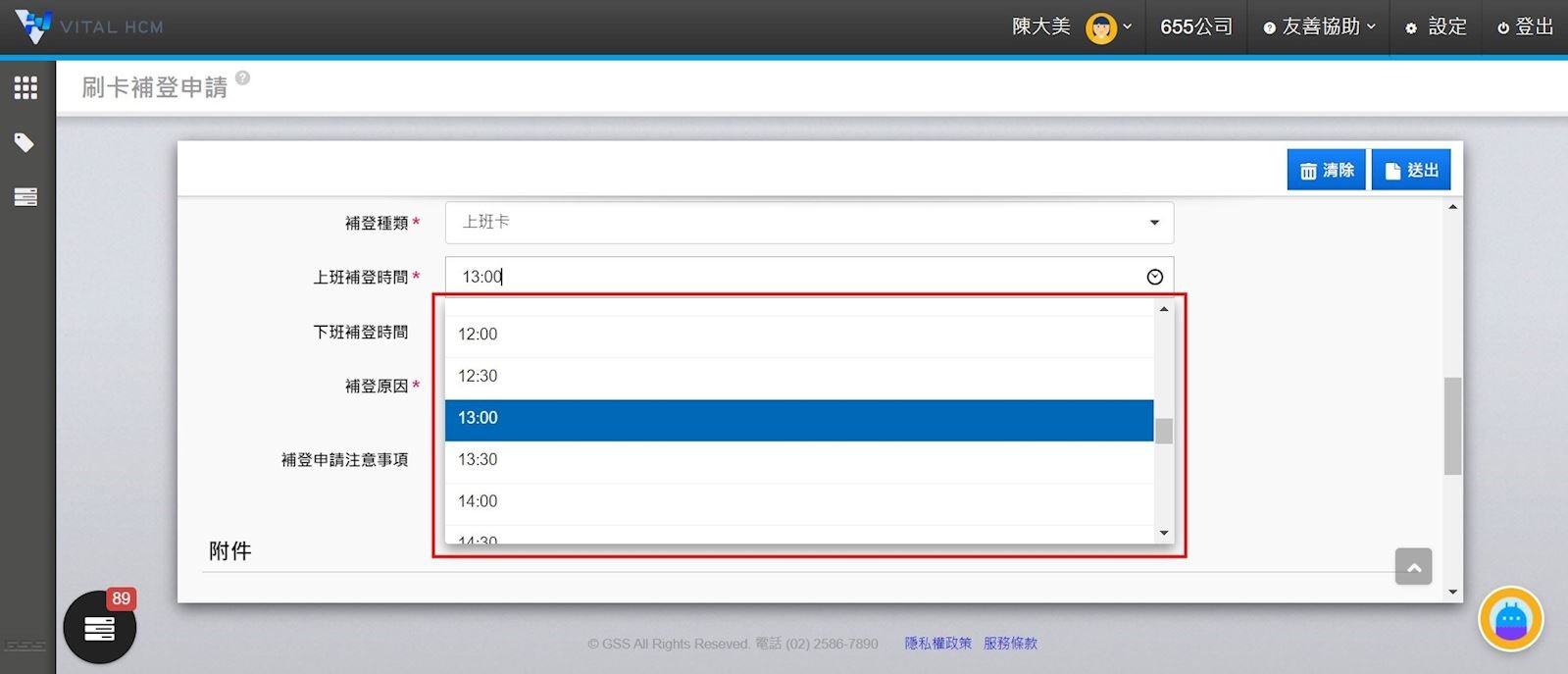The image size is (1568, 674).
Task: Open the apps grid menu icon
Action: tap(25, 88)
